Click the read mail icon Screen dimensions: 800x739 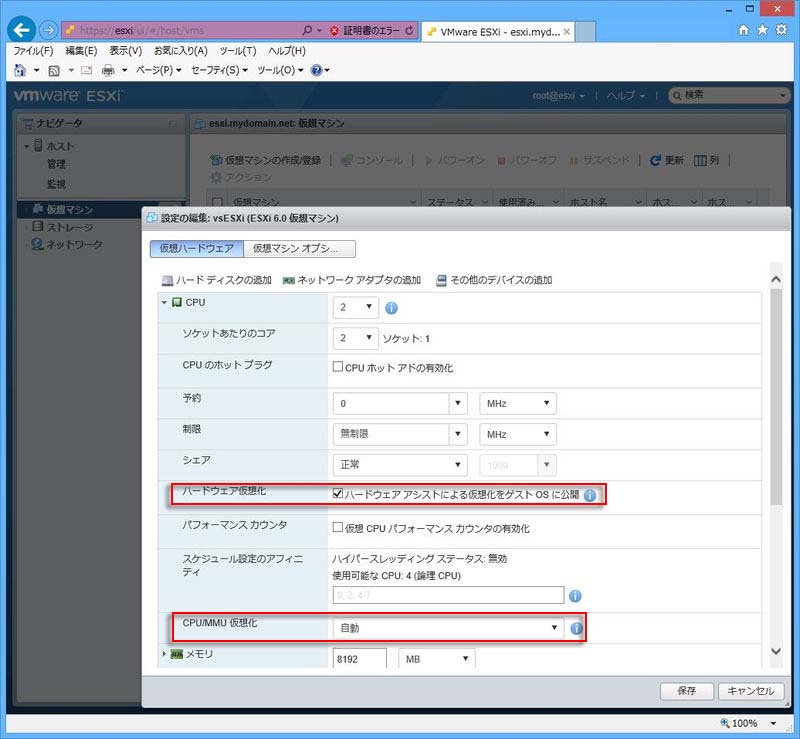(87, 70)
